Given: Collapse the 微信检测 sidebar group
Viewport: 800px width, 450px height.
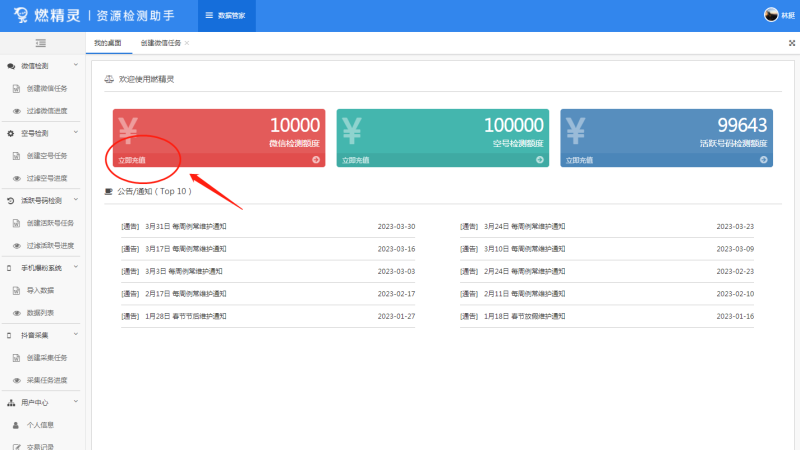Looking at the screenshot, I should 76,65.
